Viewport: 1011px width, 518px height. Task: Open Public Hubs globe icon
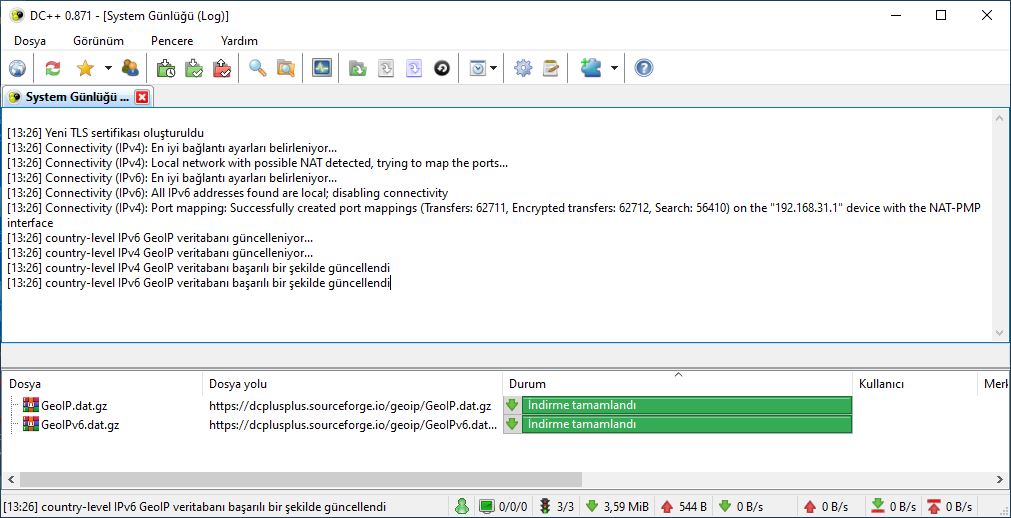(17, 68)
